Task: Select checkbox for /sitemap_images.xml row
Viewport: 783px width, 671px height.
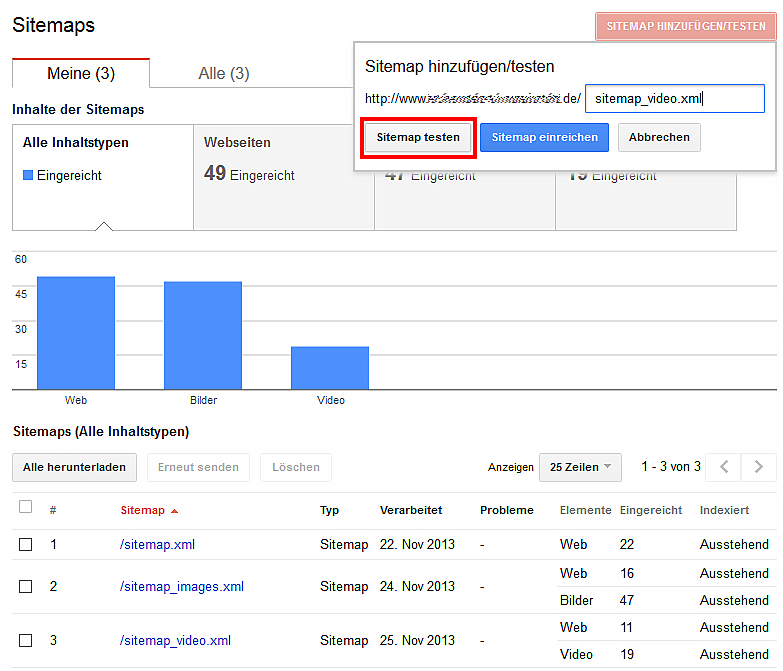Action: pyautogui.click(x=26, y=587)
